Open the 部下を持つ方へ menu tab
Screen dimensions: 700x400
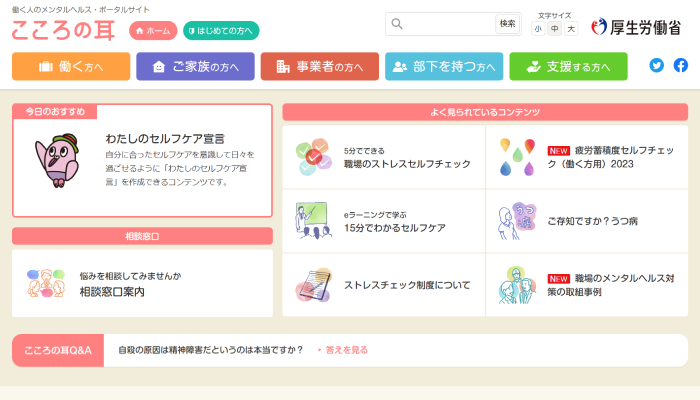pyautogui.click(x=444, y=67)
